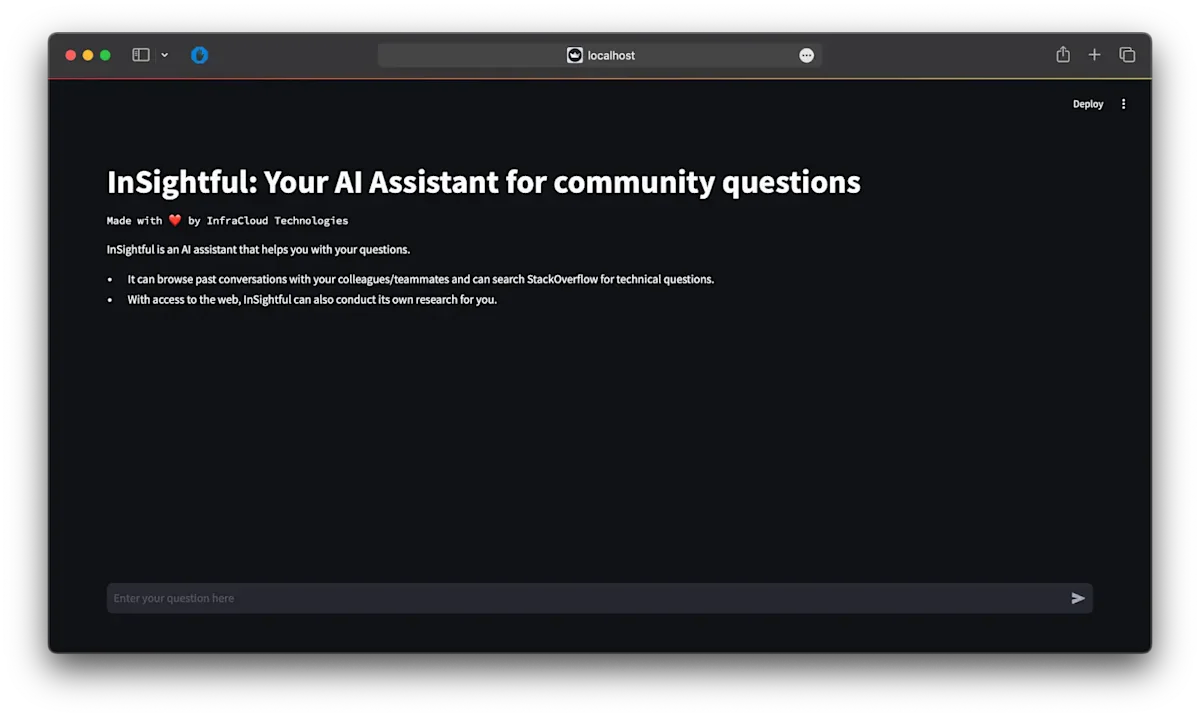Screen dimensions: 1200x717
Task: Click the site icon beside localhost
Action: click(575, 55)
